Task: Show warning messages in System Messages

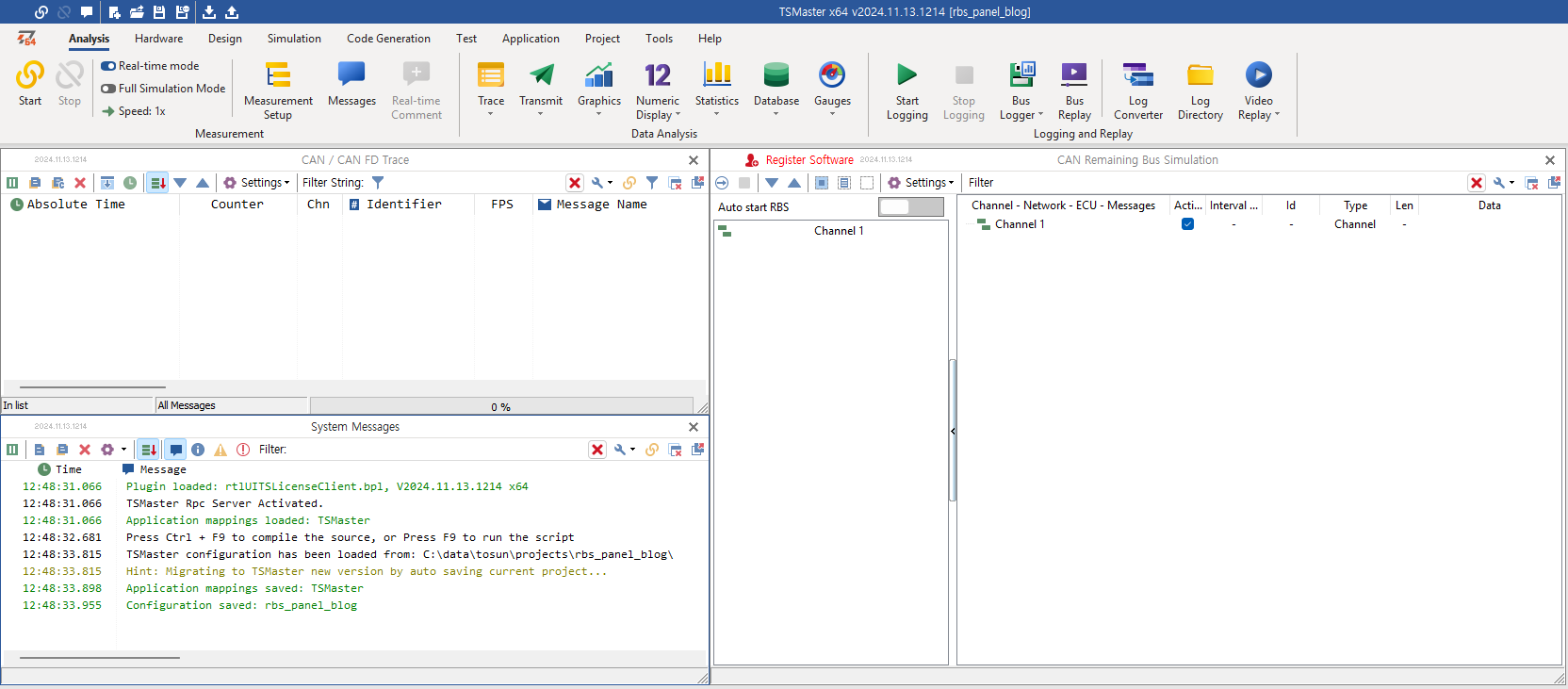Action: (220, 450)
